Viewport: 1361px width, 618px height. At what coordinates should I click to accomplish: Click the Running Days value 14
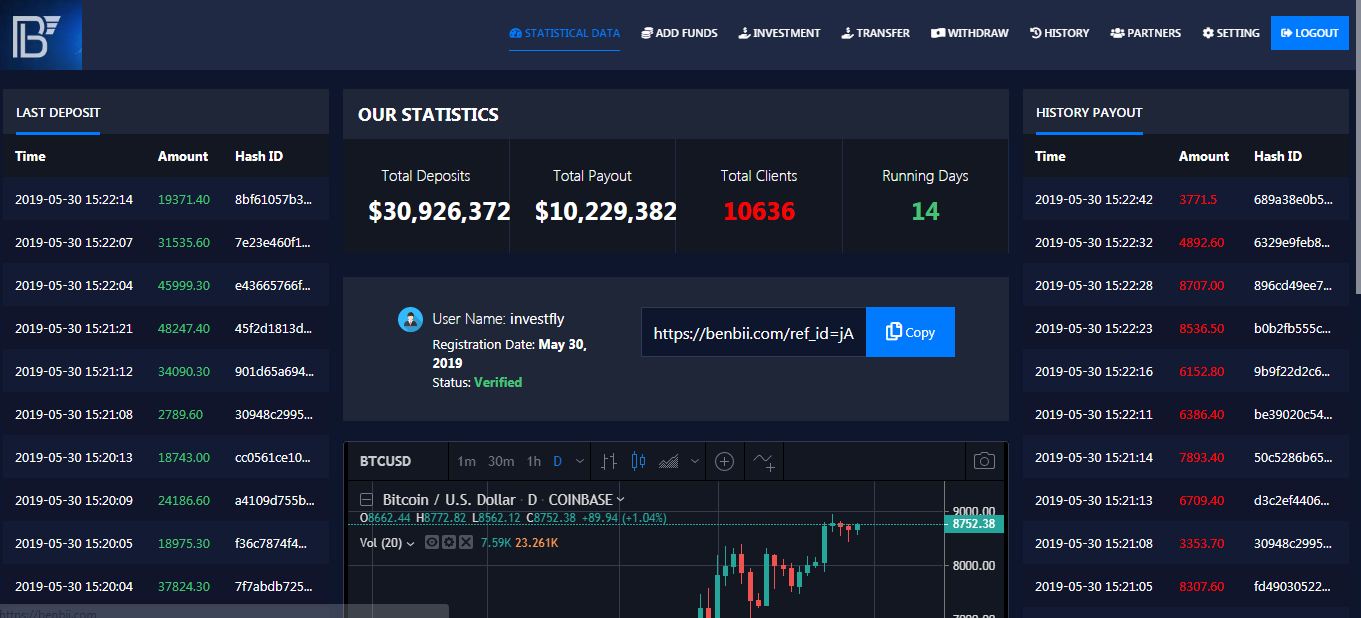(x=925, y=211)
